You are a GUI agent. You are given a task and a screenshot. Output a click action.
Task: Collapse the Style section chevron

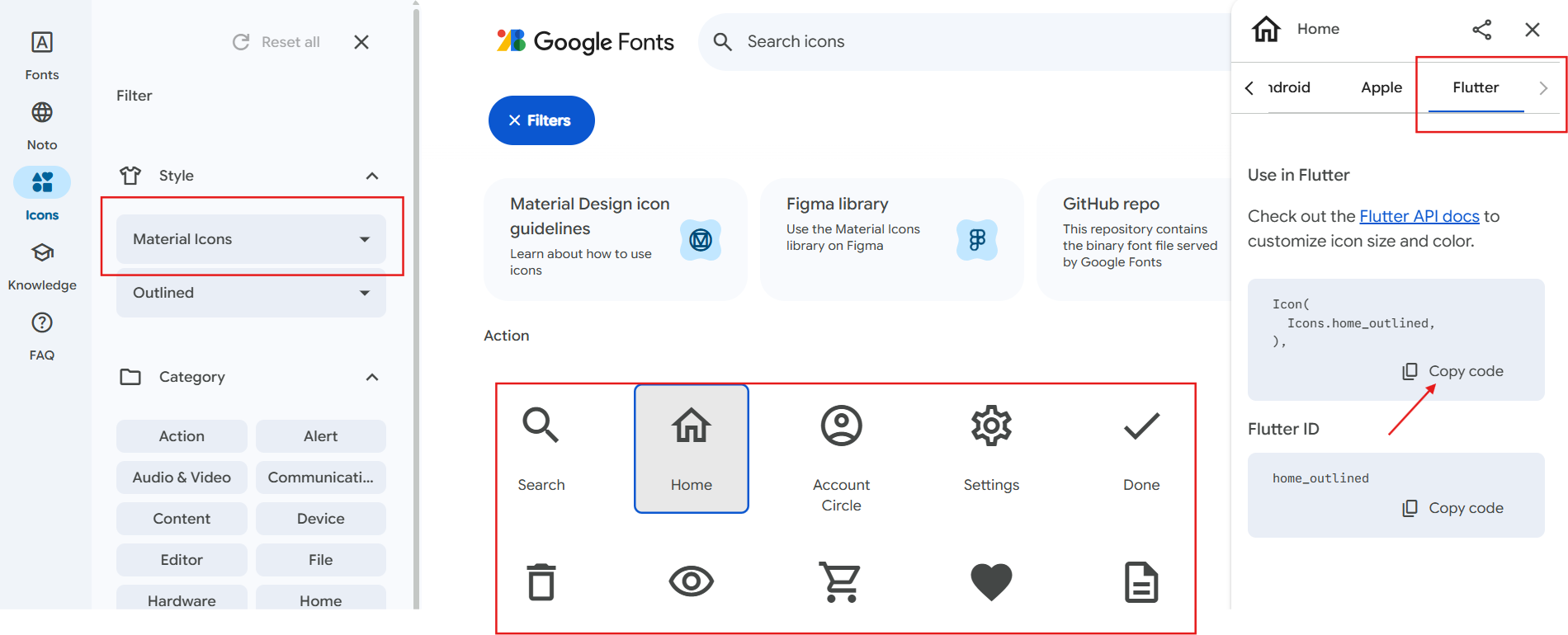[x=372, y=176]
